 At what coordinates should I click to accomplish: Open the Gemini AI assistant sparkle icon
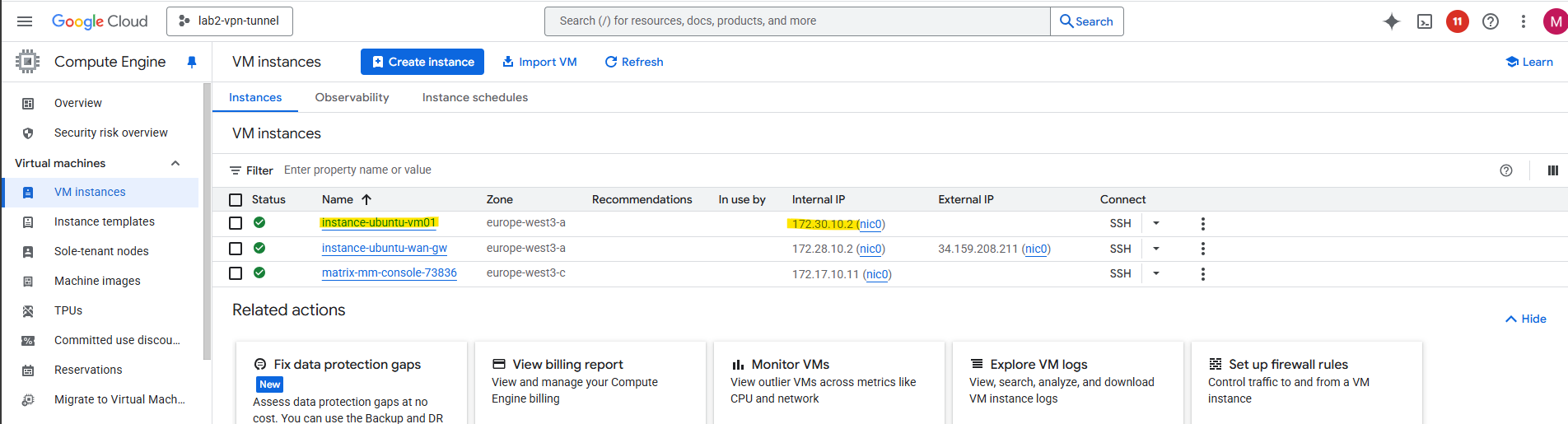(1391, 21)
